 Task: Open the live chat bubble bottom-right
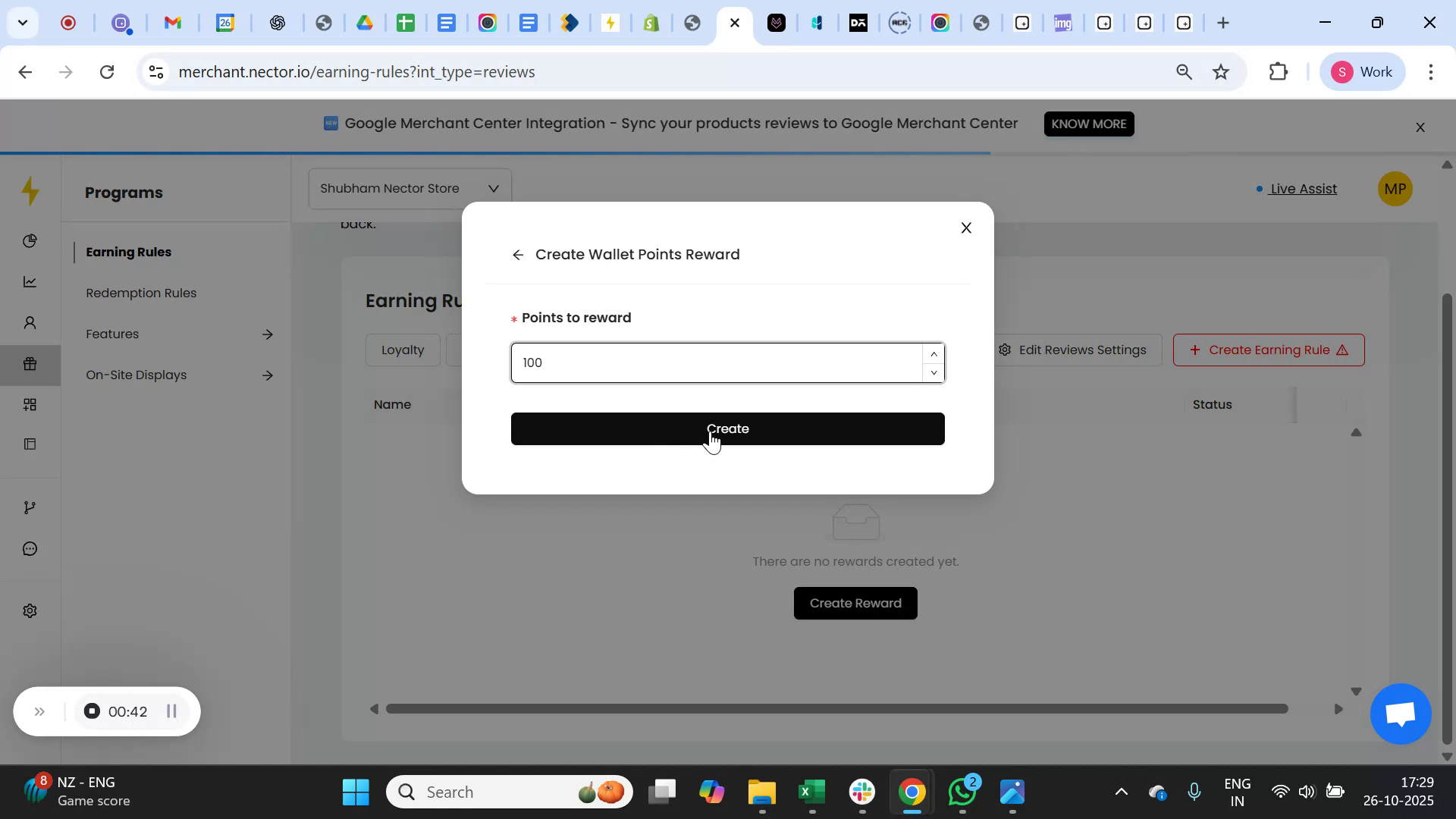(1399, 713)
